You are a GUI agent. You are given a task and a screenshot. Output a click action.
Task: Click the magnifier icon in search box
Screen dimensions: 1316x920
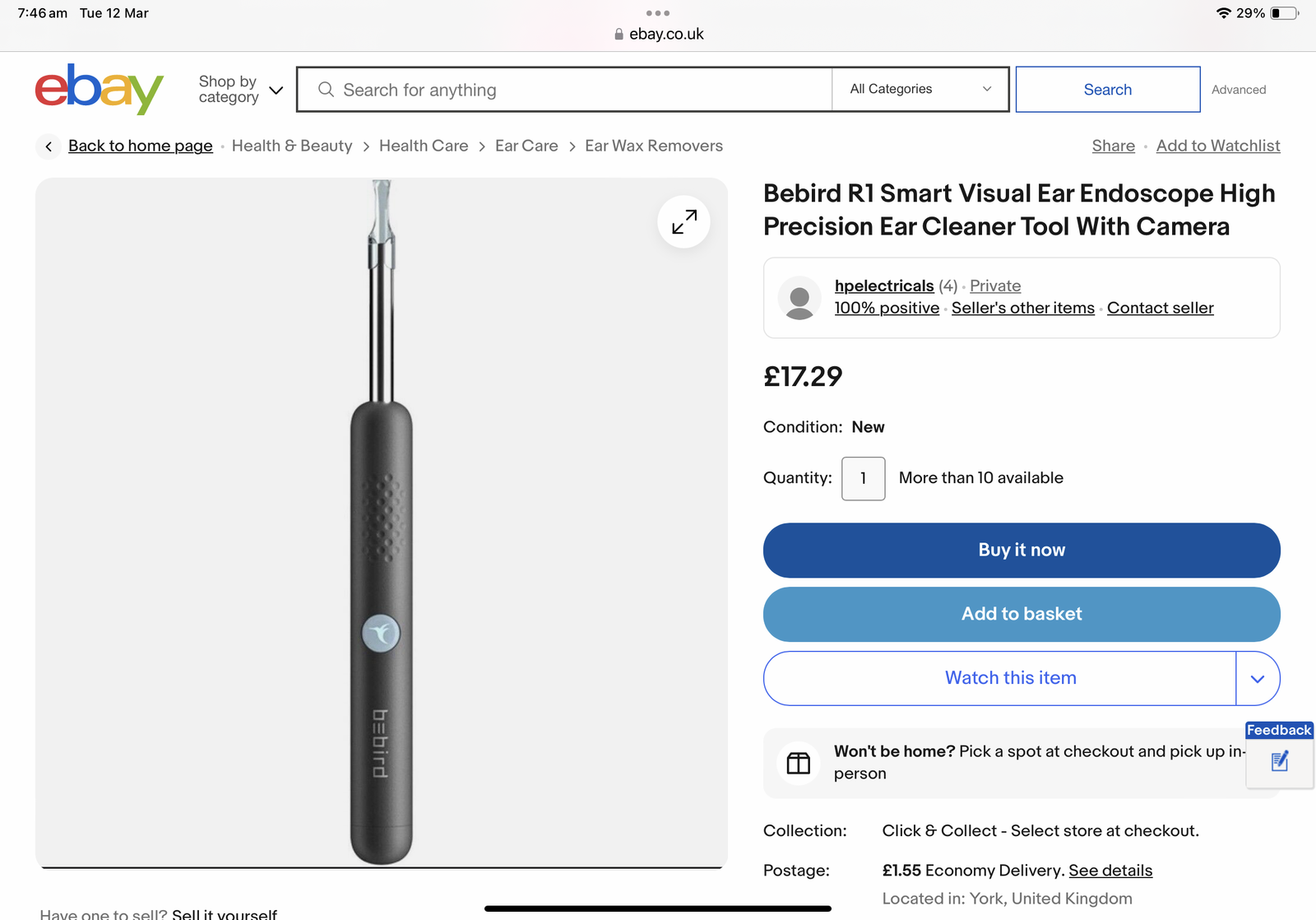[x=326, y=90]
